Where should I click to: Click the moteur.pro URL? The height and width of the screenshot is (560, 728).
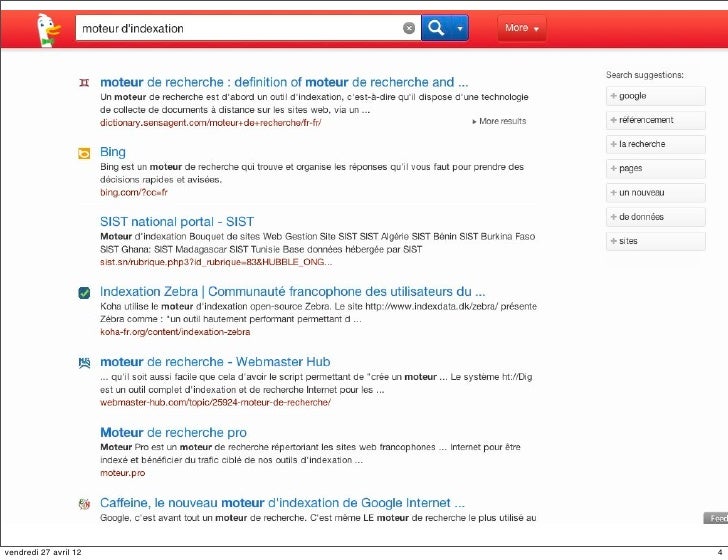pyautogui.click(x=123, y=473)
